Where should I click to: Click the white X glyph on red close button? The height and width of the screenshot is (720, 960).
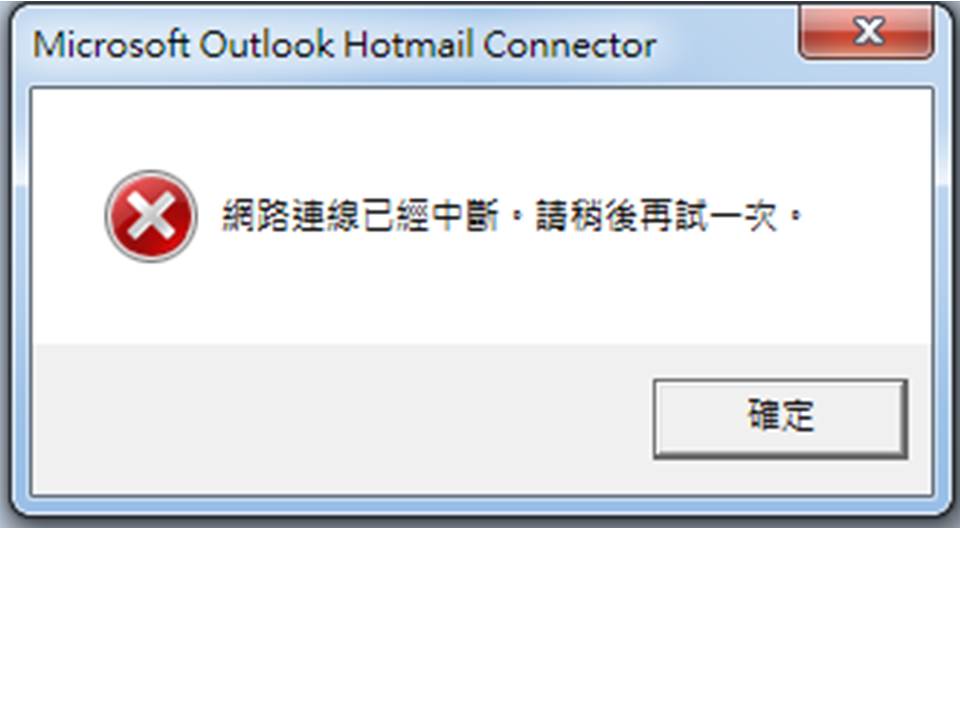869,31
